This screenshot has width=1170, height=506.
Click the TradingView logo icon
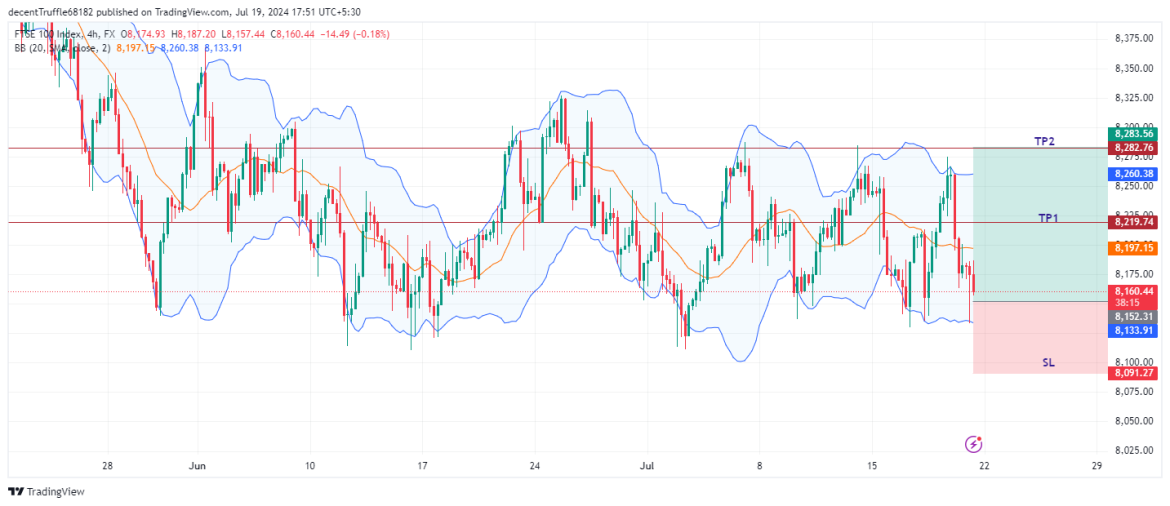tap(16, 492)
